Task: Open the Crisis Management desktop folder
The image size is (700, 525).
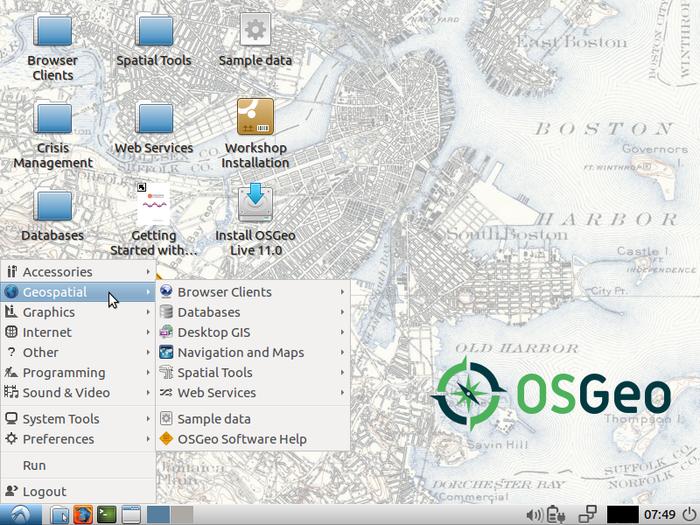Action: pos(53,118)
